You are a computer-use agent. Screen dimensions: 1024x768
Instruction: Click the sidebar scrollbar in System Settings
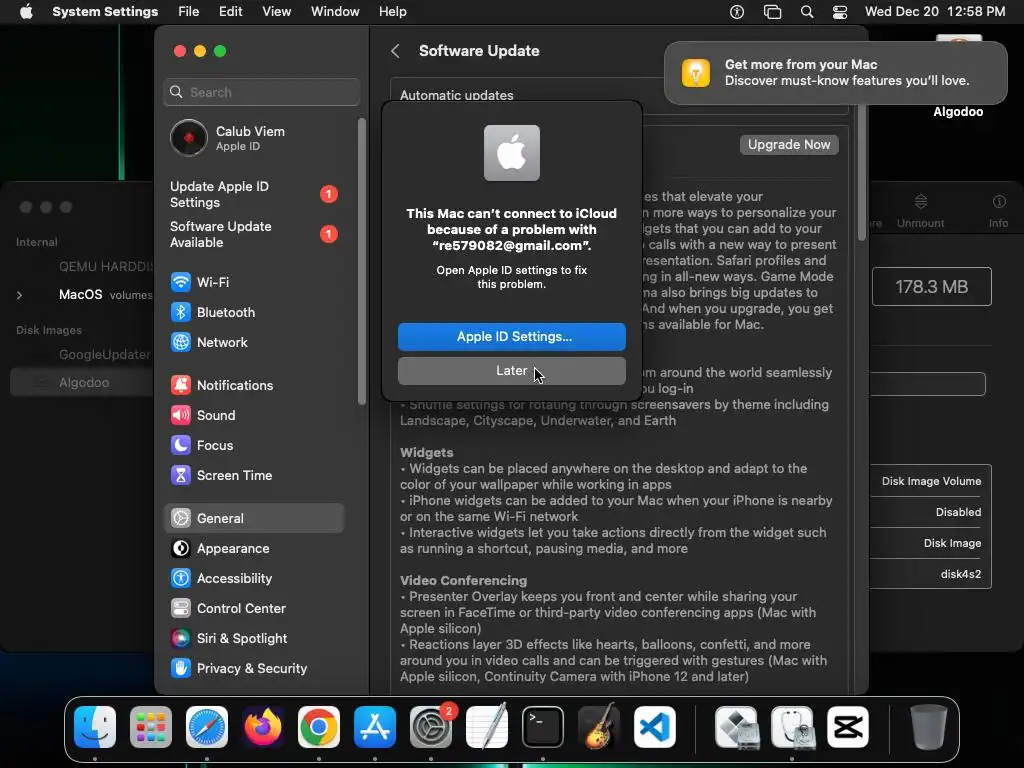pyautogui.click(x=362, y=261)
